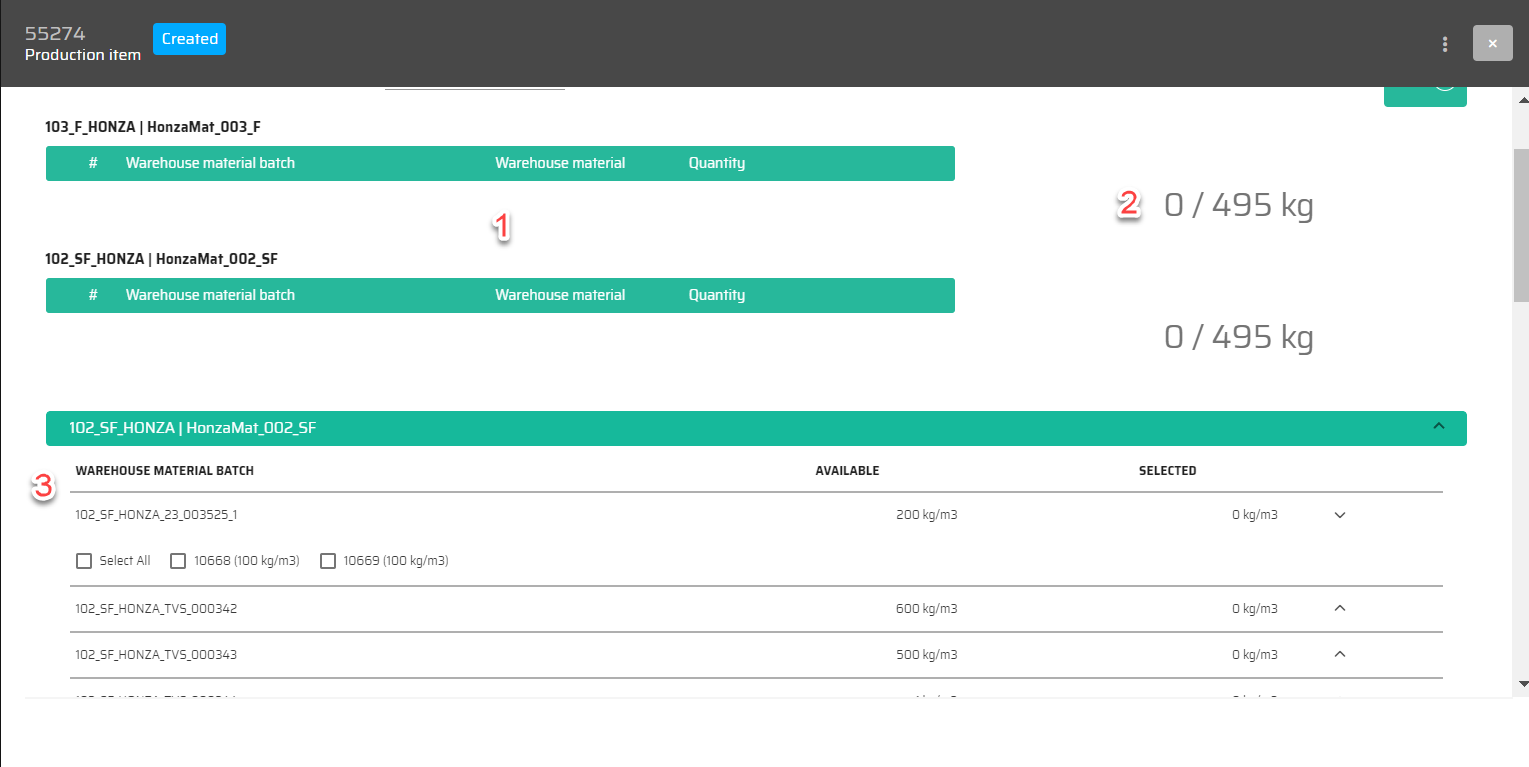Select batch row 102_SF_HONZA_TVS_000342

point(156,608)
